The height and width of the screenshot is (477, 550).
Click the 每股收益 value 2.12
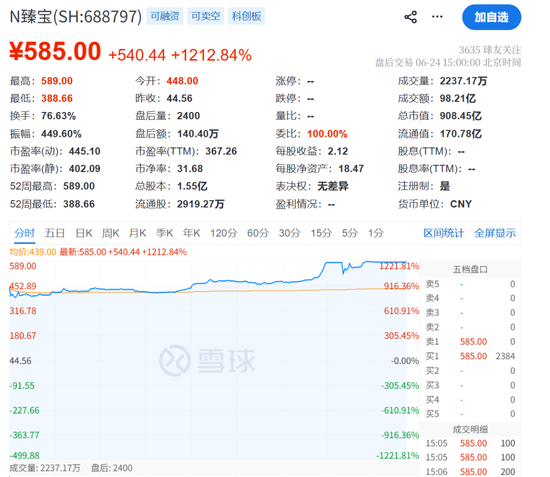[338, 151]
